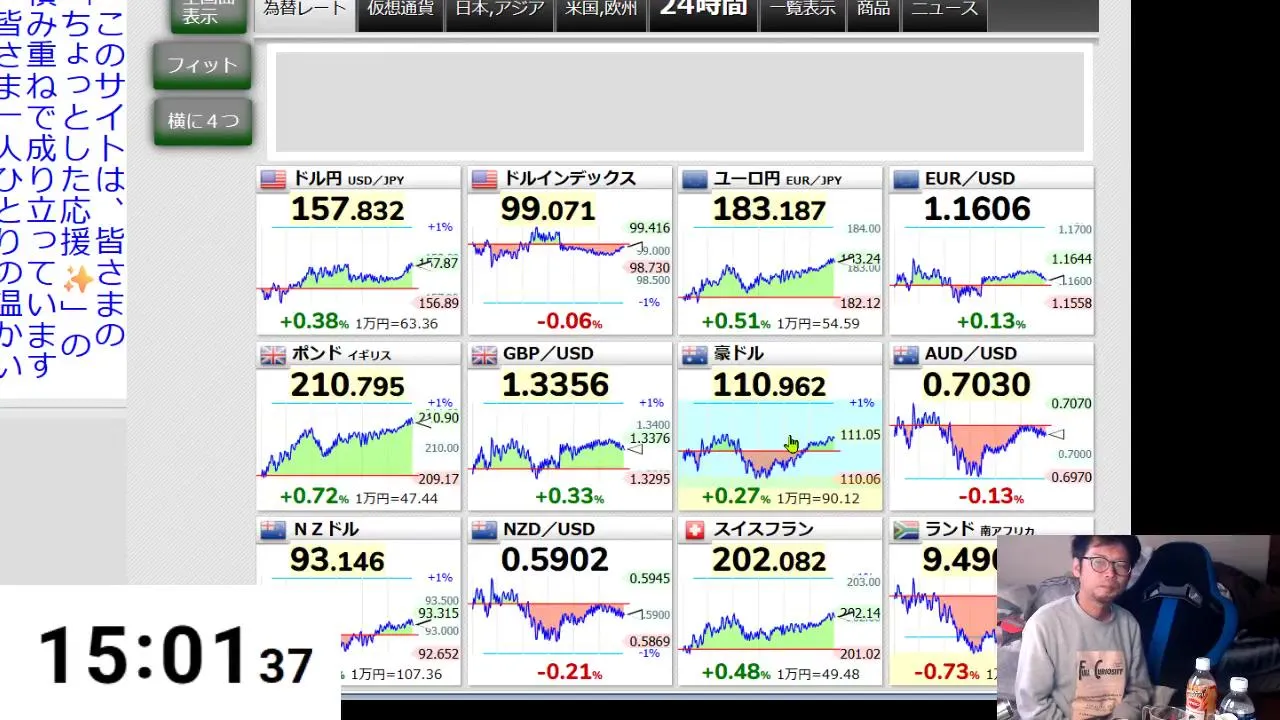Click the Australian flag on AUD/USD card

906,355
